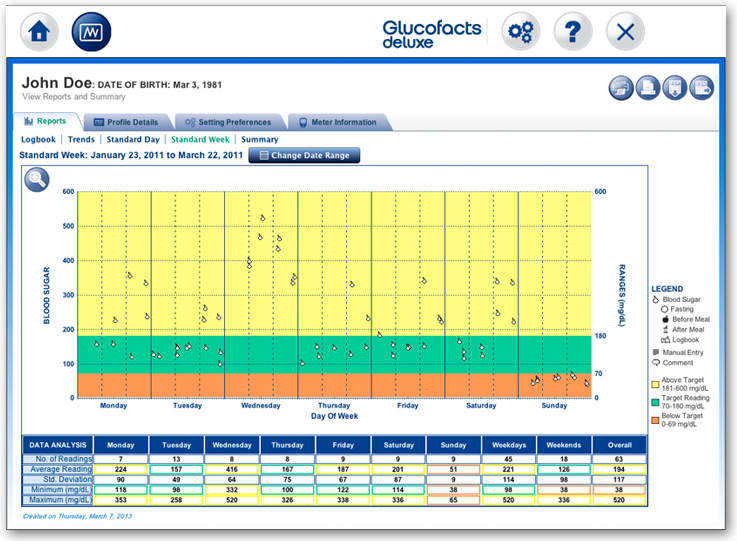Open the reports graph icon in header

[x=92, y=31]
